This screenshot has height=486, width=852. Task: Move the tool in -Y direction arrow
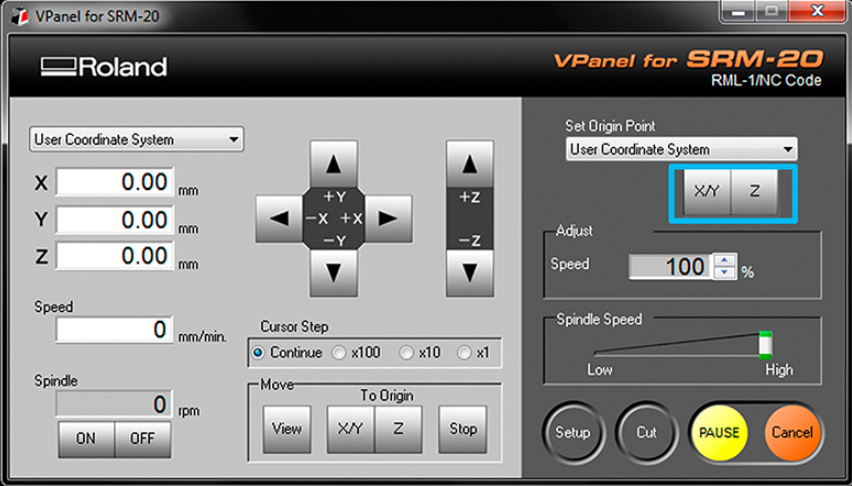pos(334,273)
